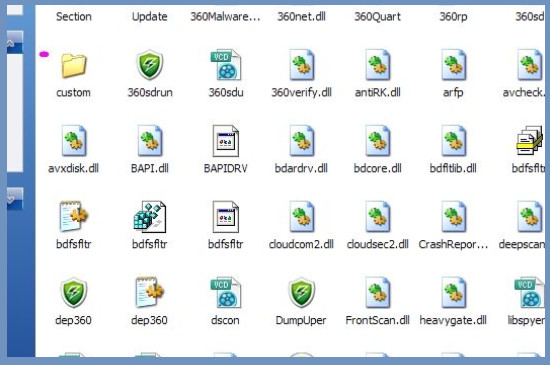Viewport: 550px width, 365px height.
Task: Collapse the upper sidebar panel chevron
Action: (x=11, y=43)
